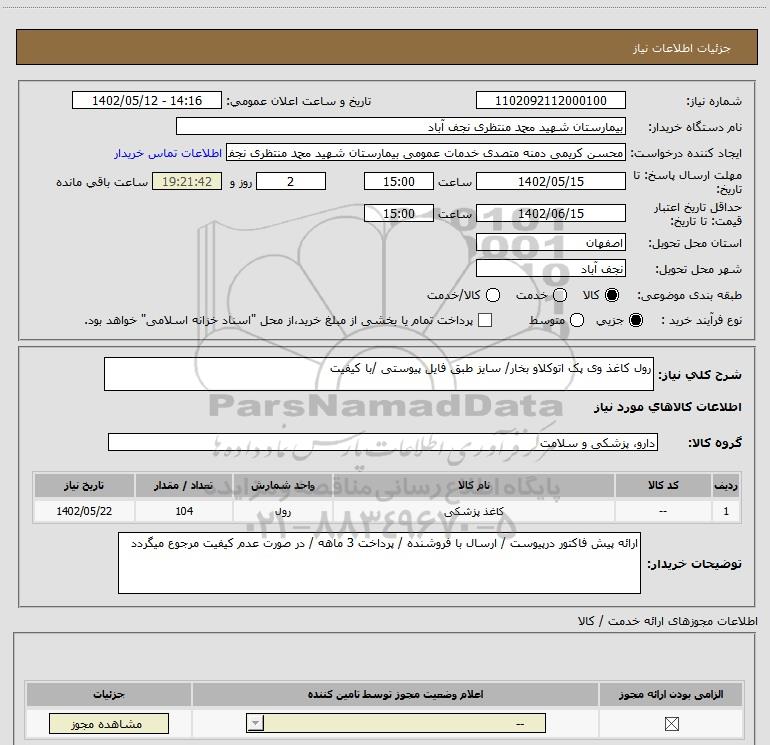Click the جزئیات اطلاعات نیاز header bar
This screenshot has height=745, width=770.
point(386,47)
